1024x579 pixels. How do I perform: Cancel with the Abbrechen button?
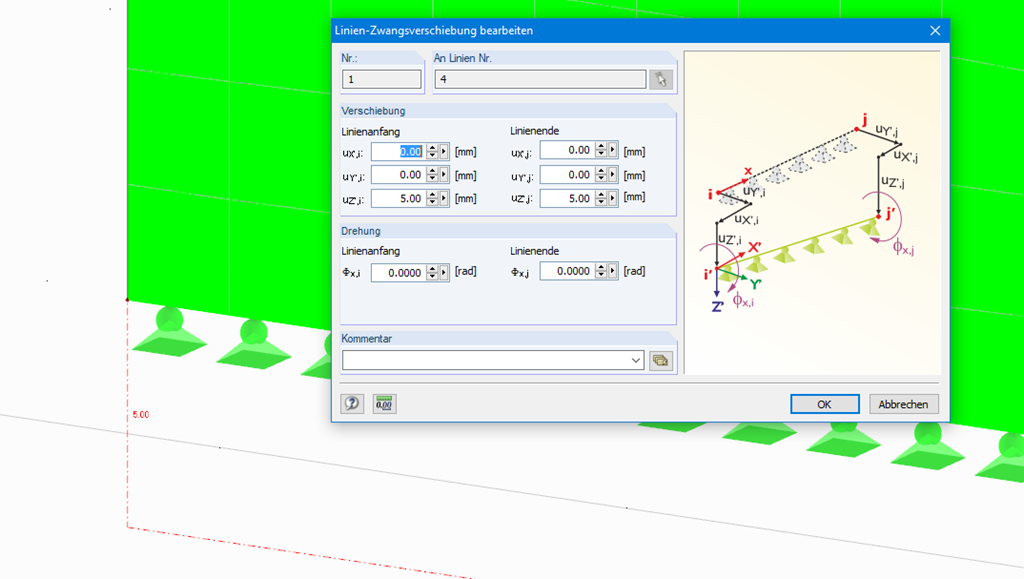[903, 404]
